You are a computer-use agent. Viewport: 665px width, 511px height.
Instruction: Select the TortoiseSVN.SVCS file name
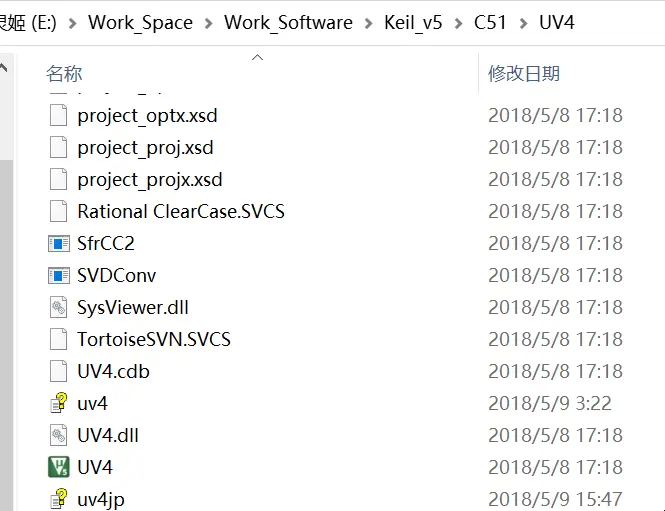tap(154, 339)
